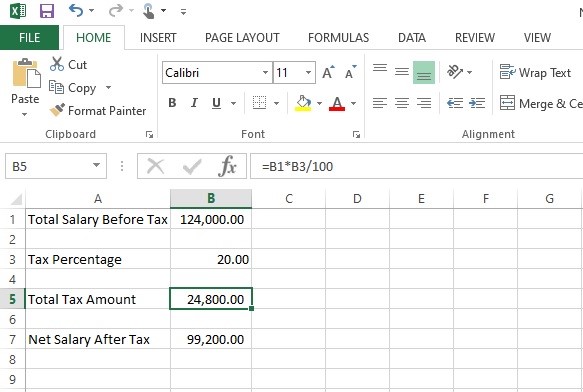Apply yellow fill color

pos(303,103)
